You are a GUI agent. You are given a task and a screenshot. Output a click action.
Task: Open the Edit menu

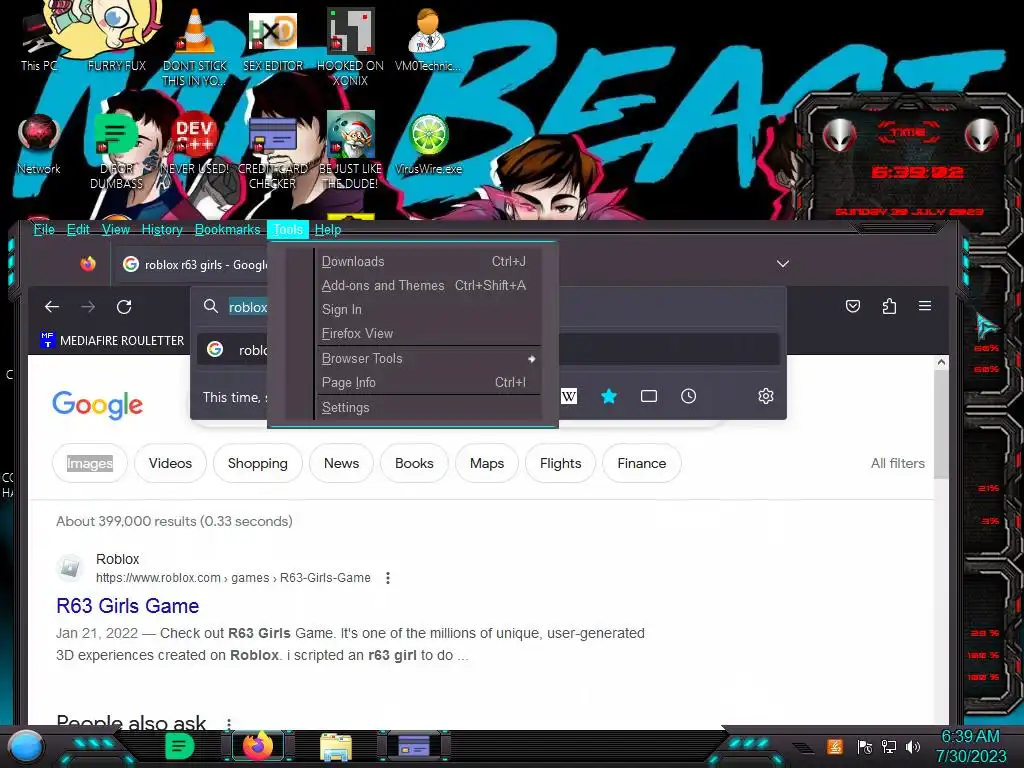78,229
